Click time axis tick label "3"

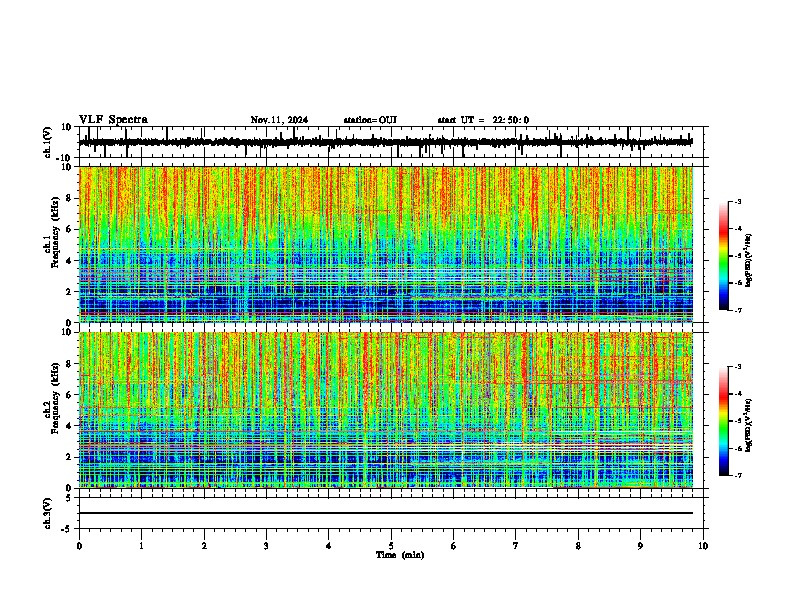tap(266, 546)
